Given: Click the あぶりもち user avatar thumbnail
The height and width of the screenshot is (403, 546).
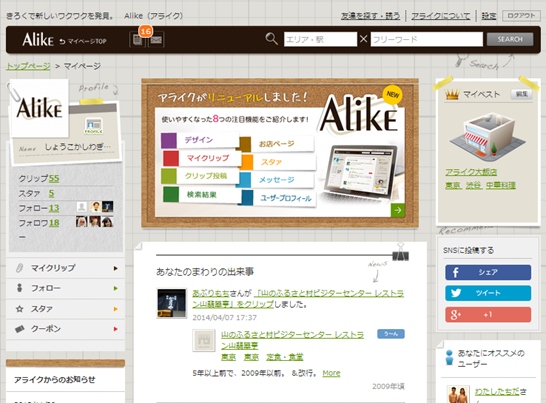Looking at the screenshot, I should click(171, 303).
